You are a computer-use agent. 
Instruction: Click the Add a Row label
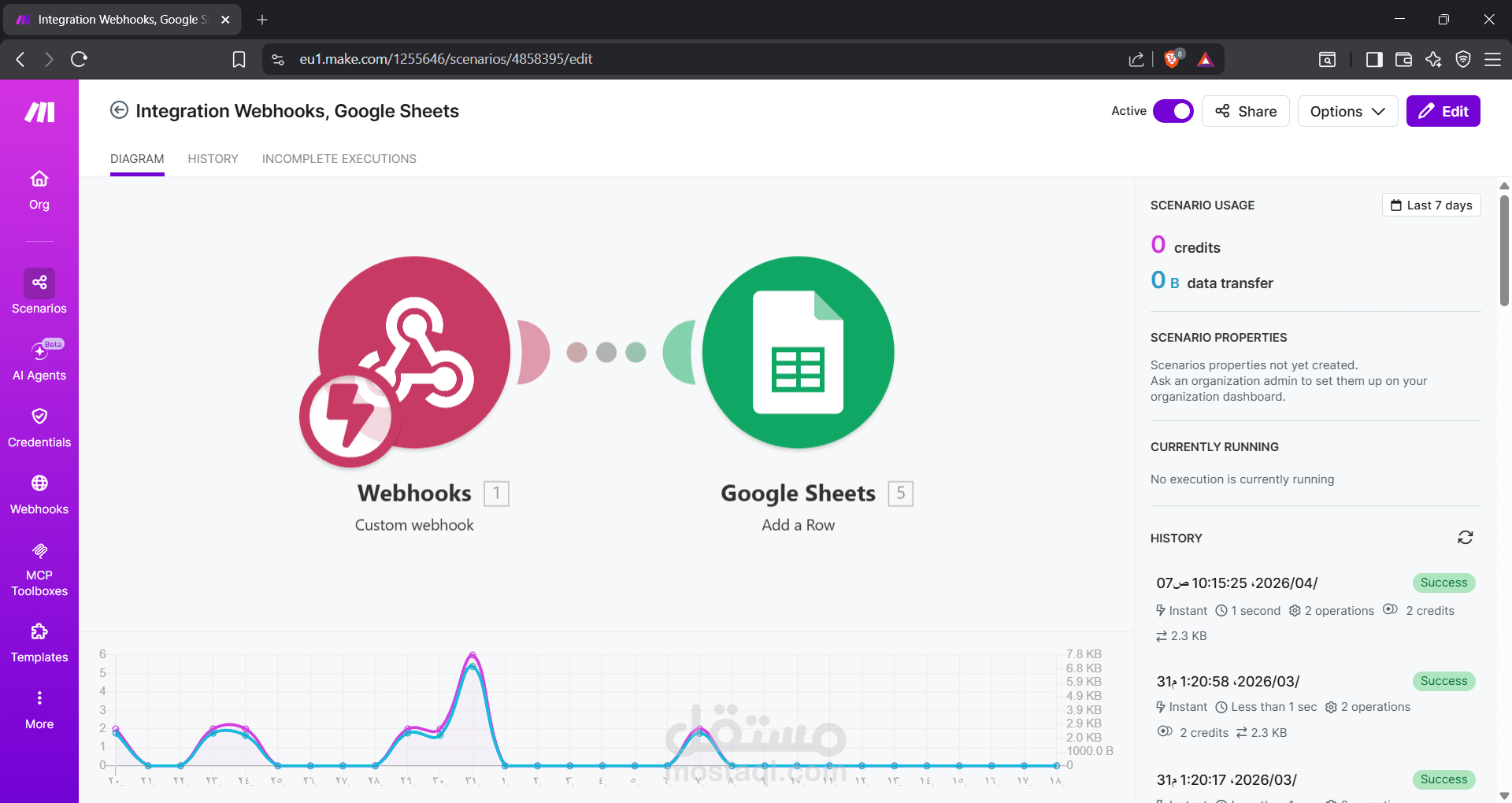pos(798,525)
